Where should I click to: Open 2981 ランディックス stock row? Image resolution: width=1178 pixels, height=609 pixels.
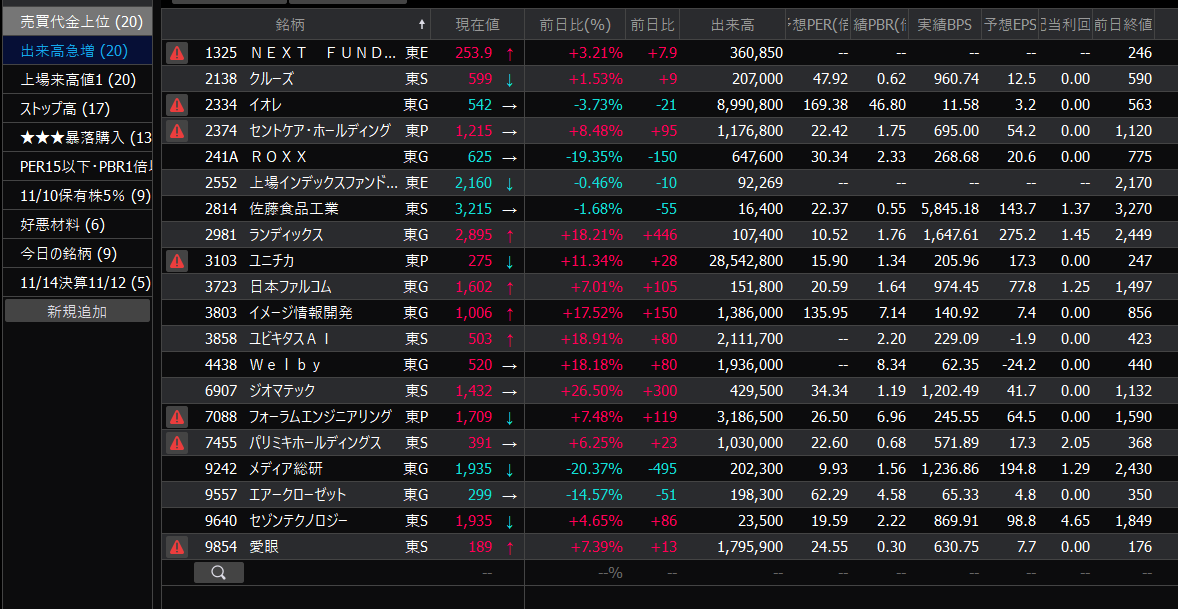[286, 234]
